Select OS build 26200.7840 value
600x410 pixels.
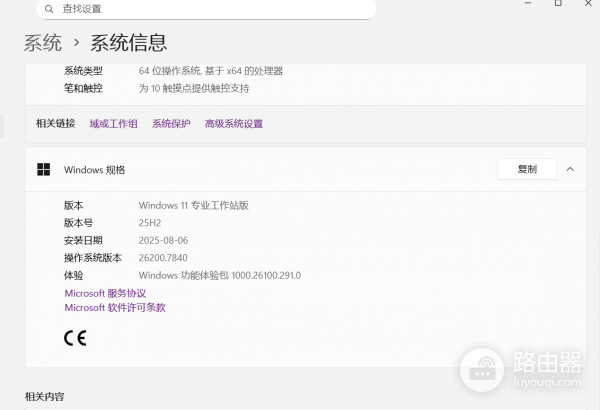[x=163, y=258]
